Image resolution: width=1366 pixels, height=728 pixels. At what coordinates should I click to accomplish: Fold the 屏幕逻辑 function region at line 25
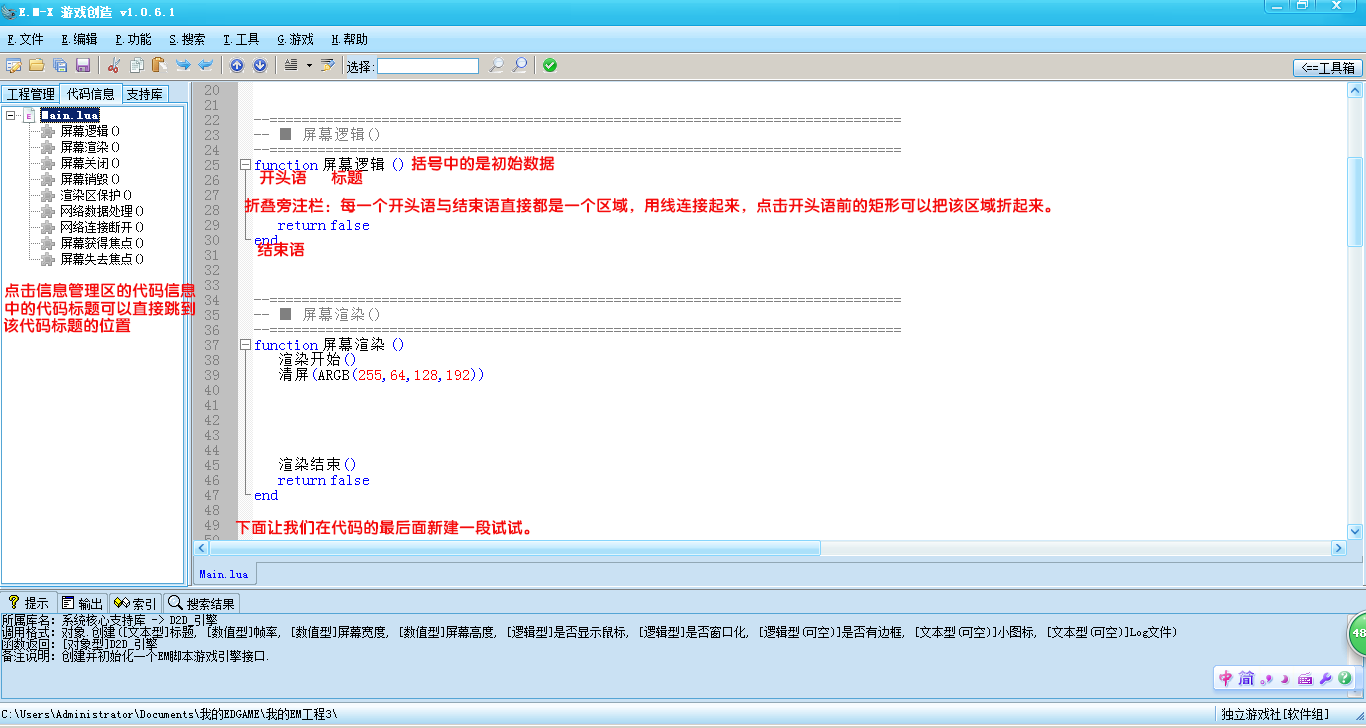click(x=246, y=165)
